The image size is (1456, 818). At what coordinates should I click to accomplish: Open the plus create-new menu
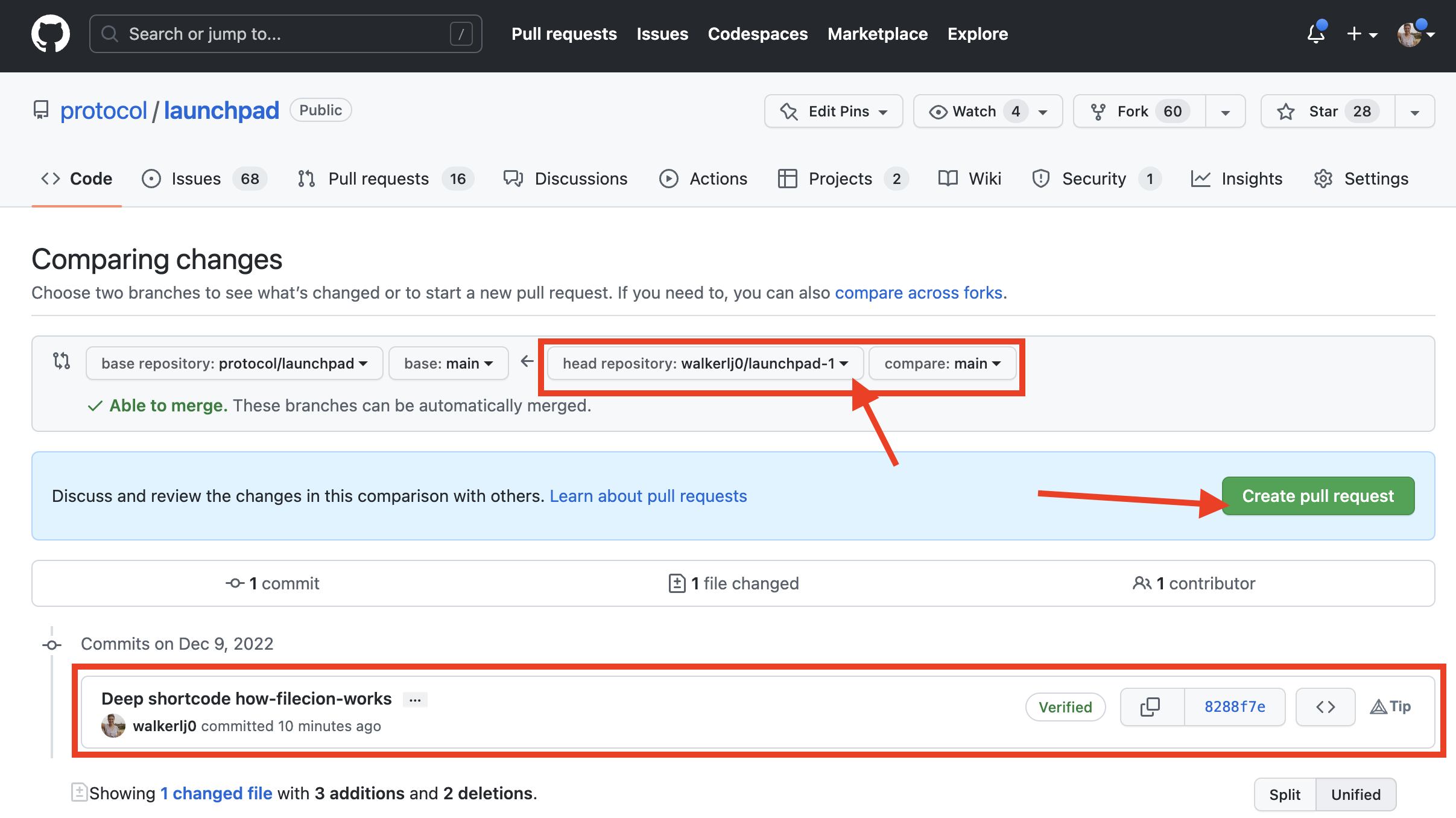tap(1362, 34)
